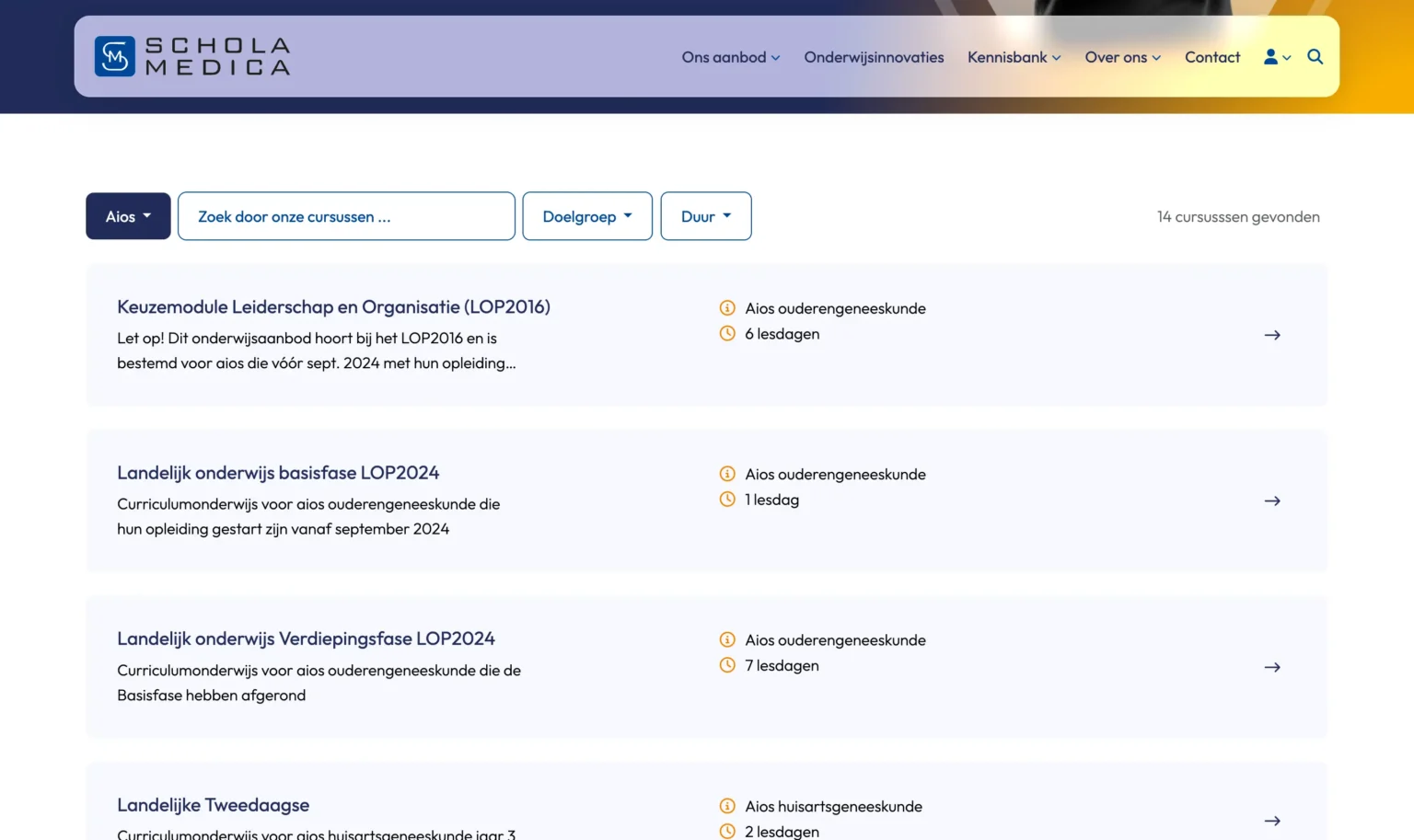Open the Doelgroep filter dropdown
1414x840 pixels.
click(x=587, y=216)
